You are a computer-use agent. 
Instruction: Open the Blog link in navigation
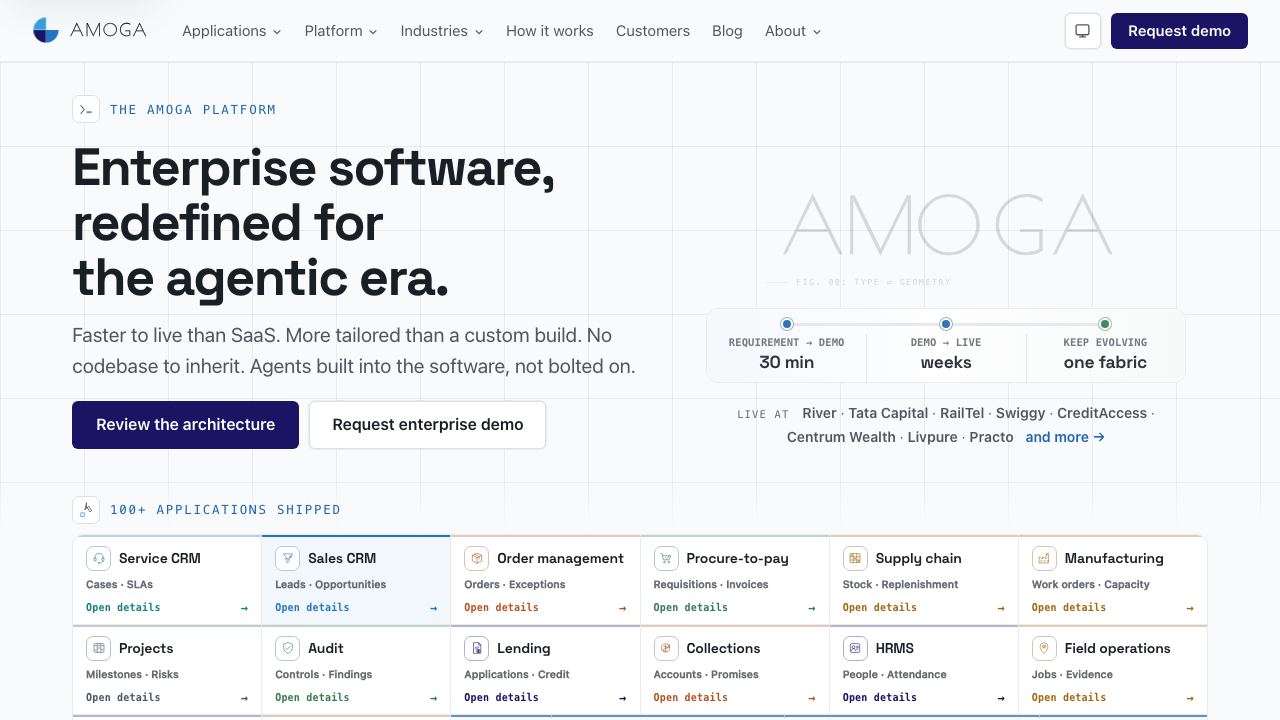(727, 31)
